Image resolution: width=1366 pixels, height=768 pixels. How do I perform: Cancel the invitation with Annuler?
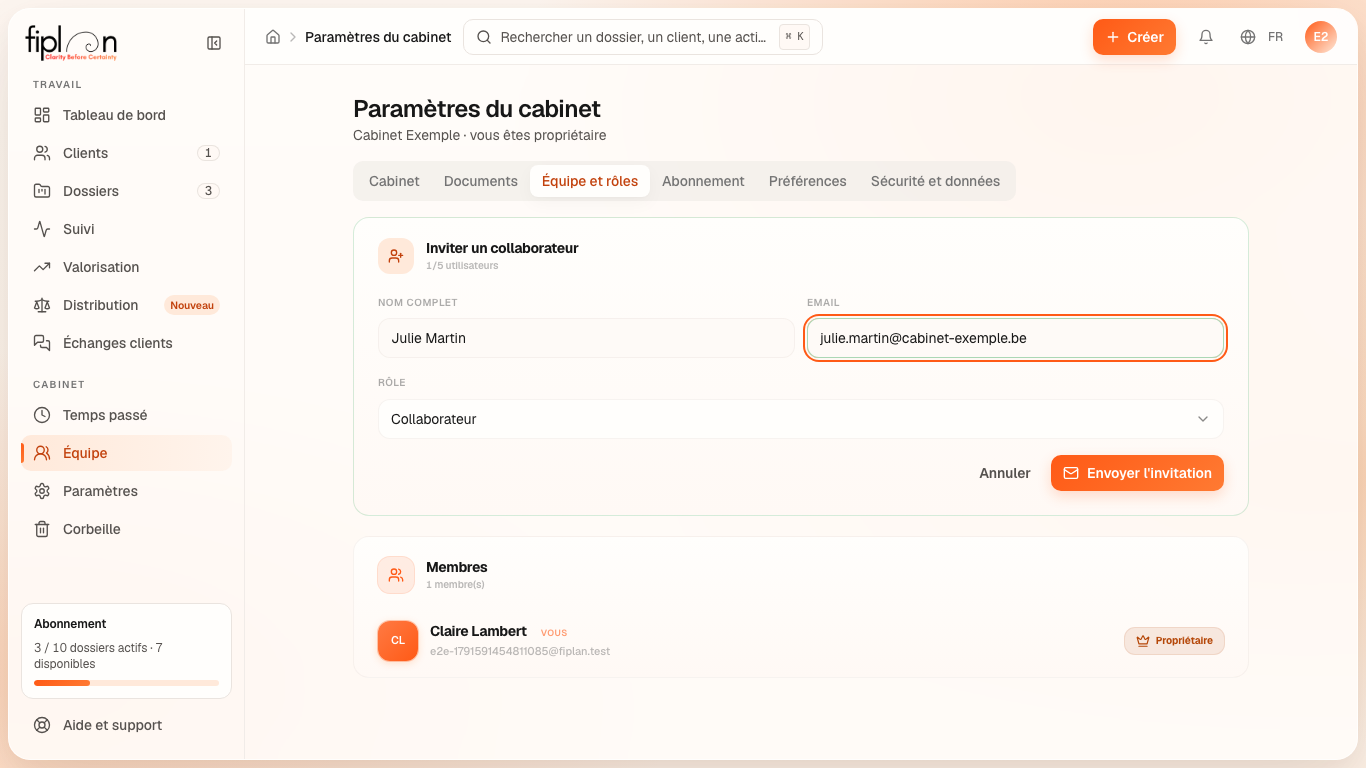(1005, 473)
